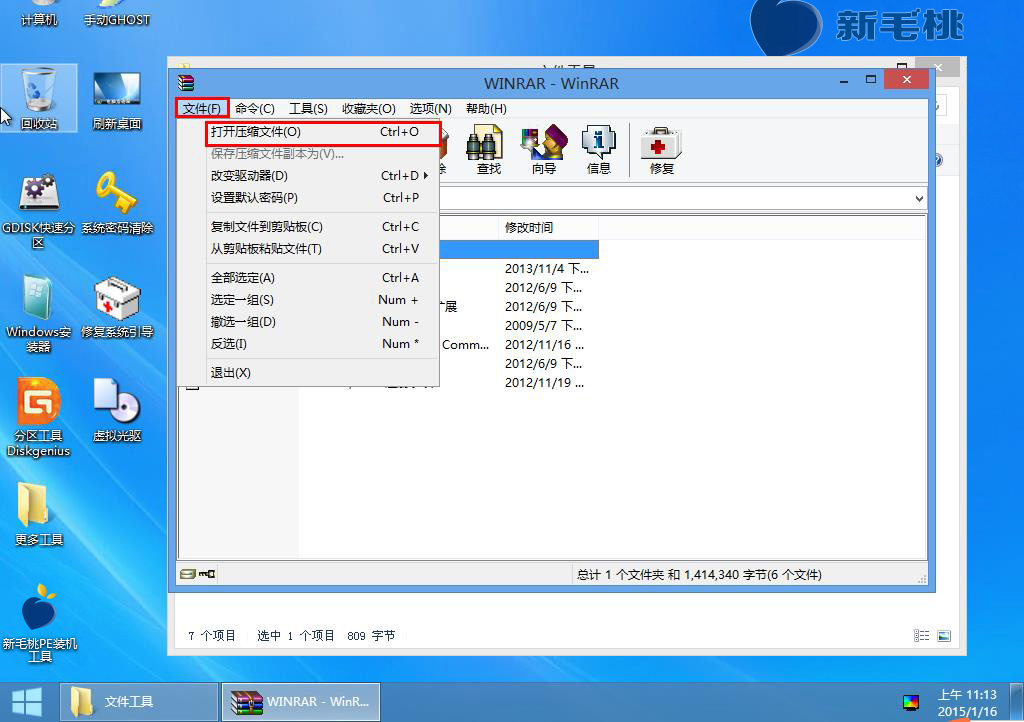The image size is (1024, 722).
Task: Expand the WinRAR address bar dropdown
Action: [919, 198]
